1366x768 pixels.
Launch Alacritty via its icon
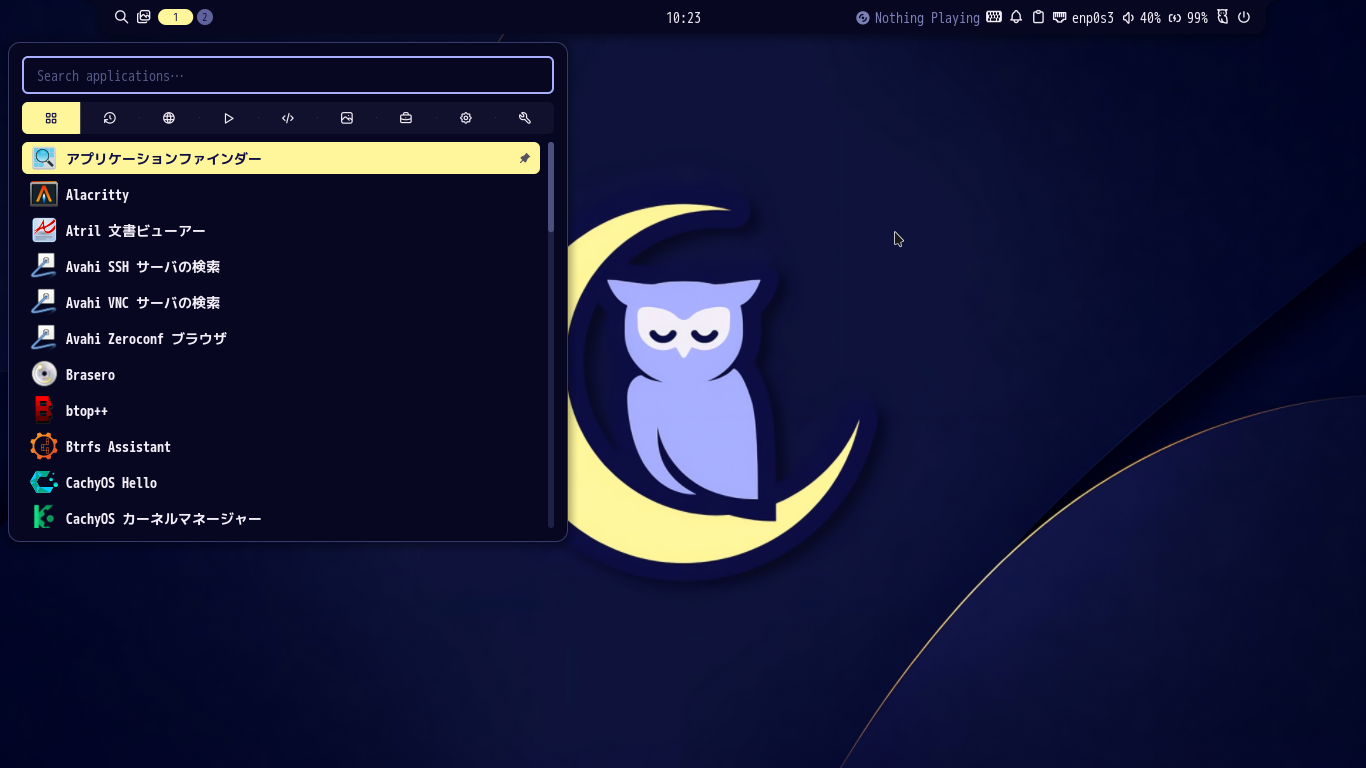44,194
